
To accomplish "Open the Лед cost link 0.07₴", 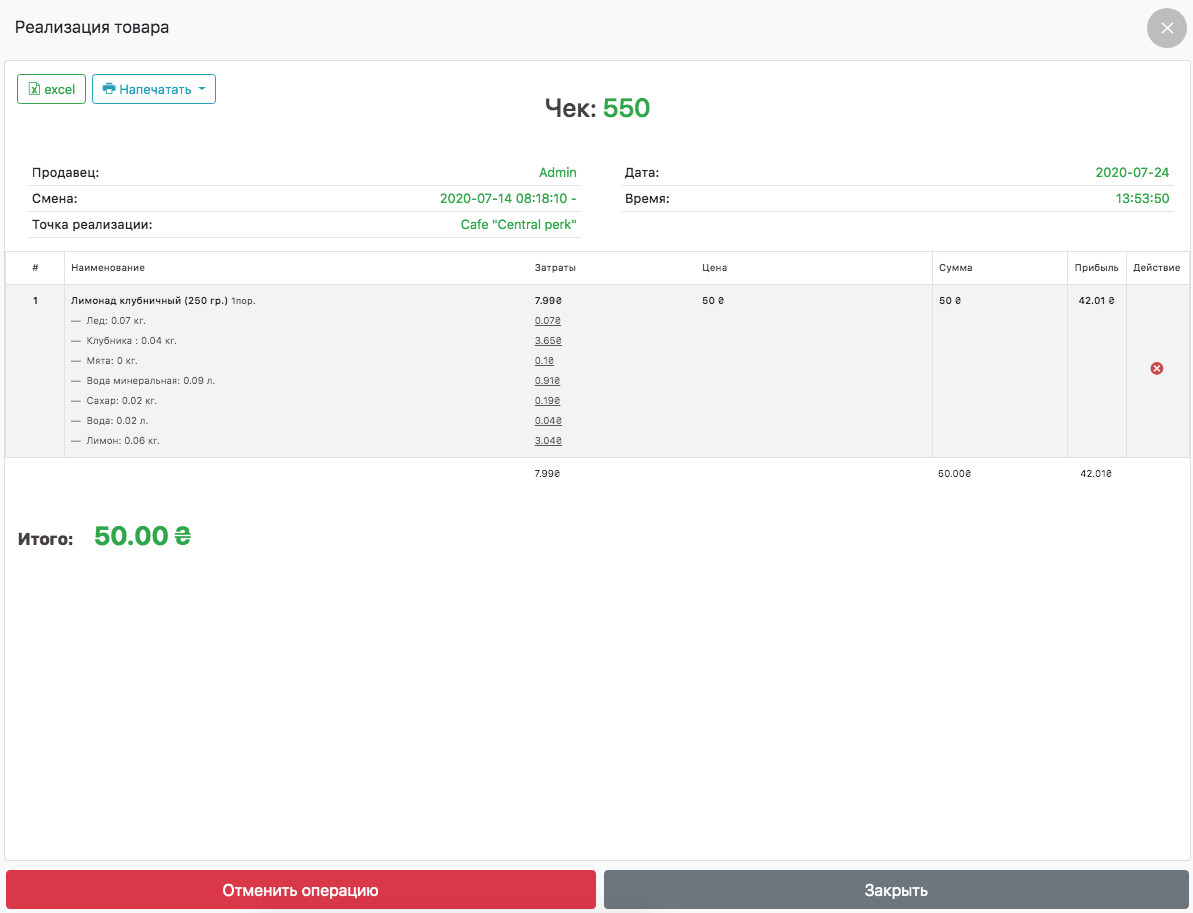I will click(x=547, y=321).
